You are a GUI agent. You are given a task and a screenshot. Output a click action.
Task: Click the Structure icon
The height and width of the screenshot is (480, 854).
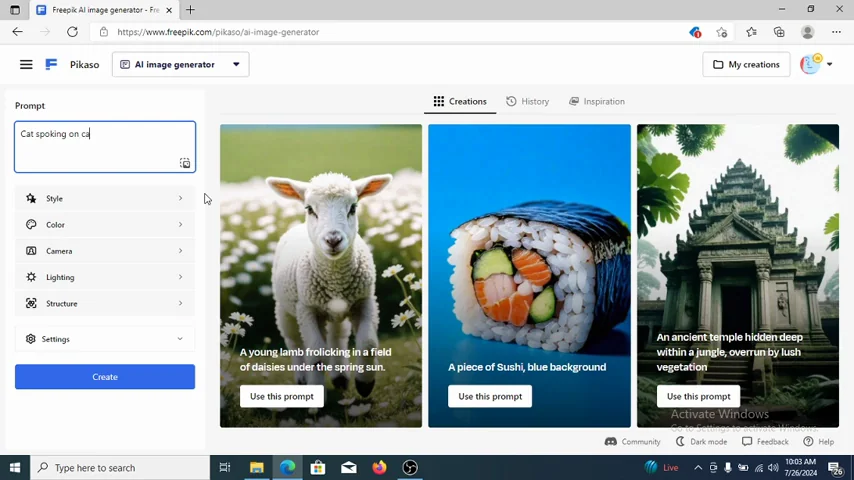pos(31,303)
